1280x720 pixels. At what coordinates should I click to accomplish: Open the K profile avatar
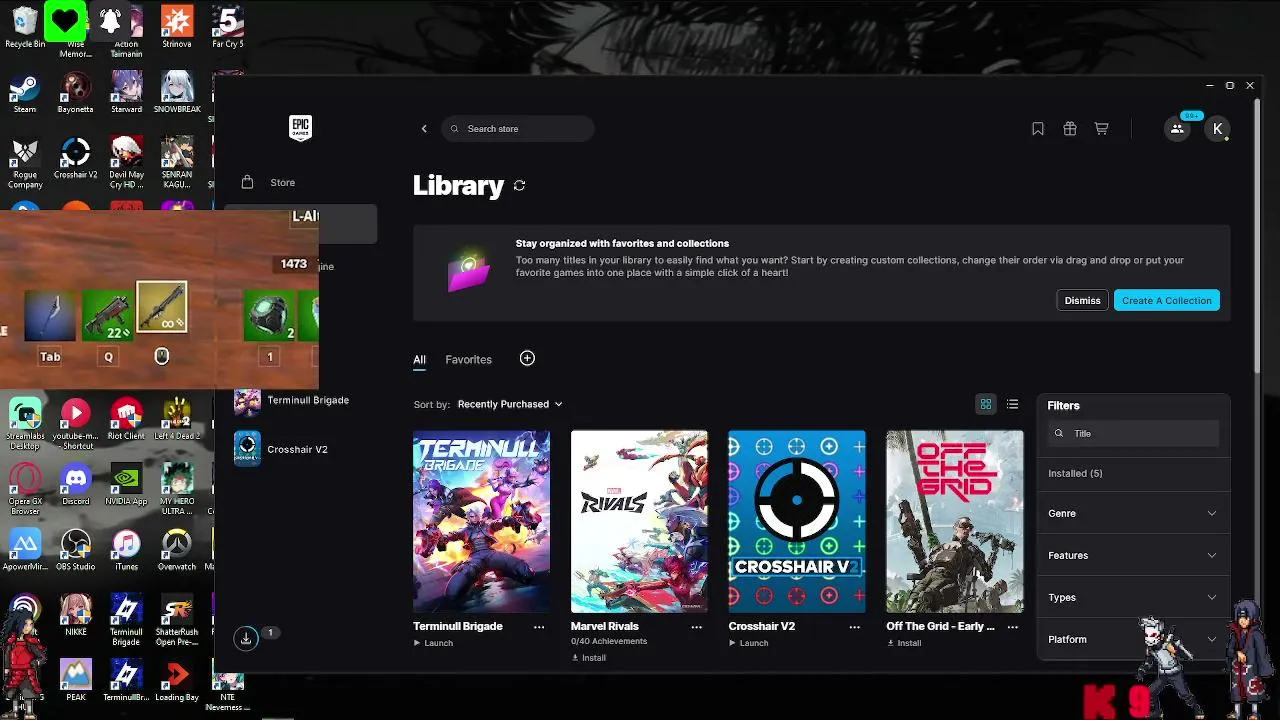point(1217,129)
